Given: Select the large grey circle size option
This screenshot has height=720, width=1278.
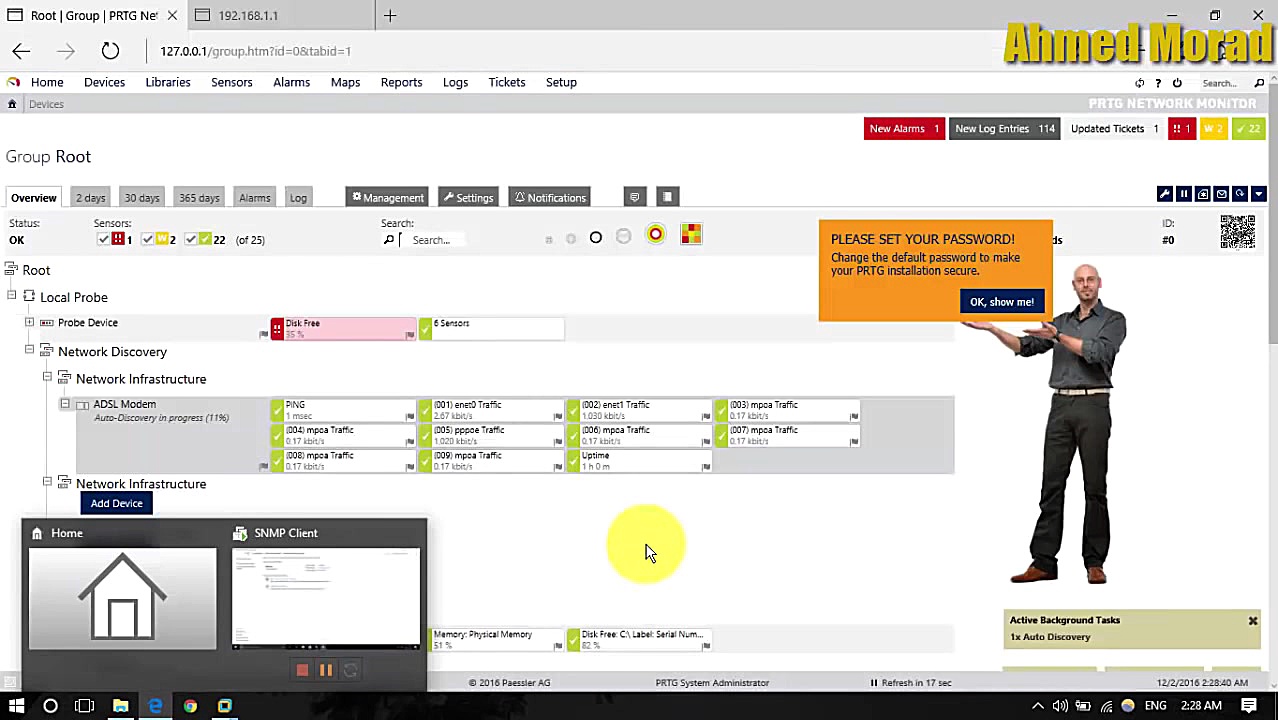Looking at the screenshot, I should [624, 236].
